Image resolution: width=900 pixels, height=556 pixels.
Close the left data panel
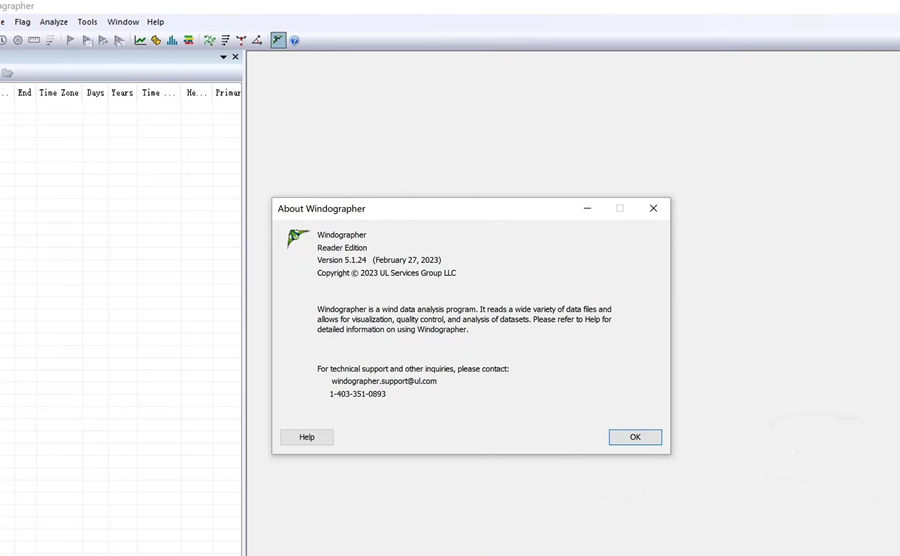coord(235,57)
